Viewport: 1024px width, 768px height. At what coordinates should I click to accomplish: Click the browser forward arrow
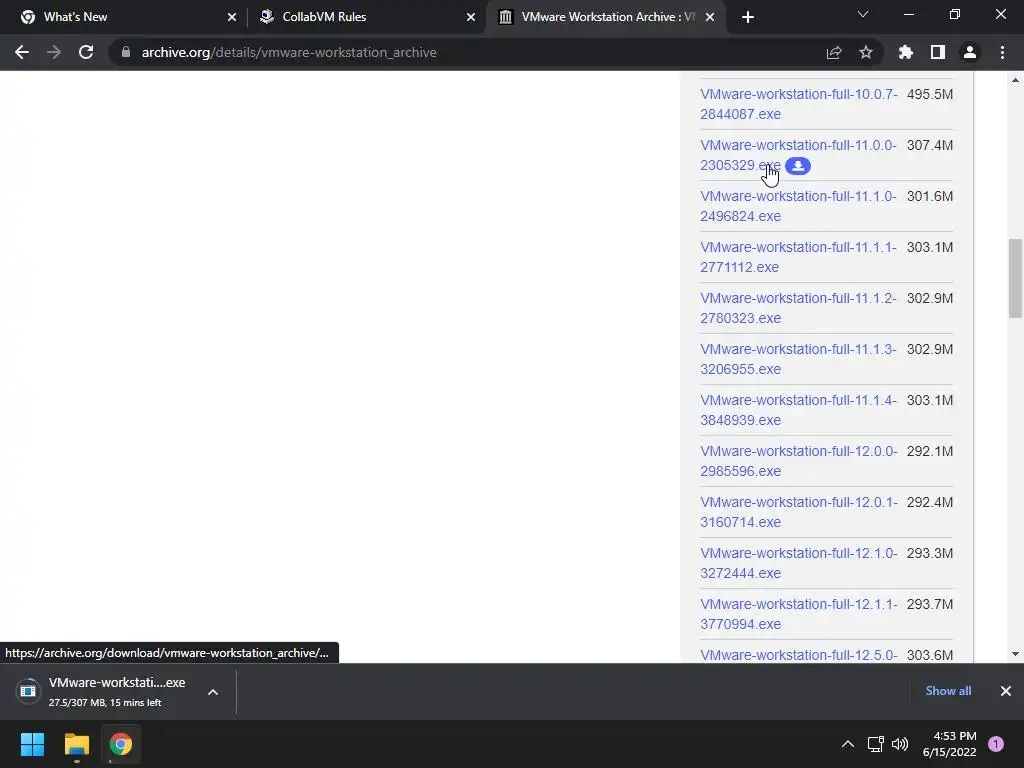click(54, 52)
